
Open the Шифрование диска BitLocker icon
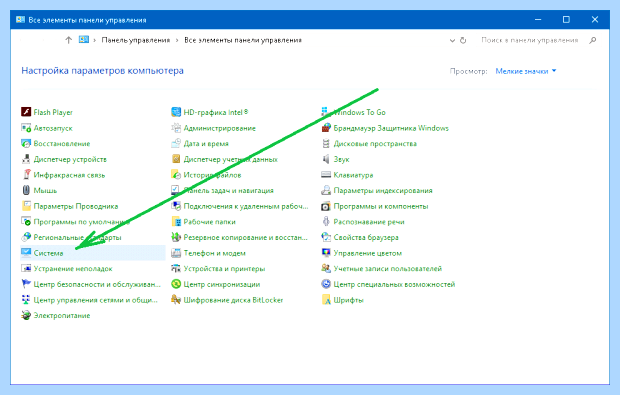click(176, 300)
